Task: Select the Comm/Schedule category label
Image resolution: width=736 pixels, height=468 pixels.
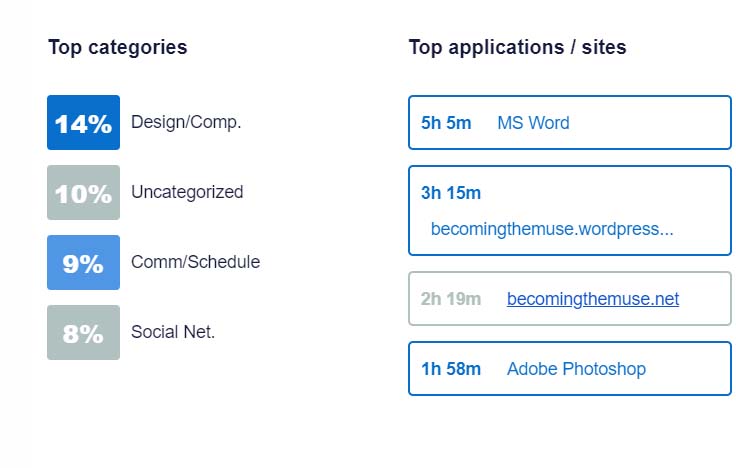Action: tap(195, 262)
